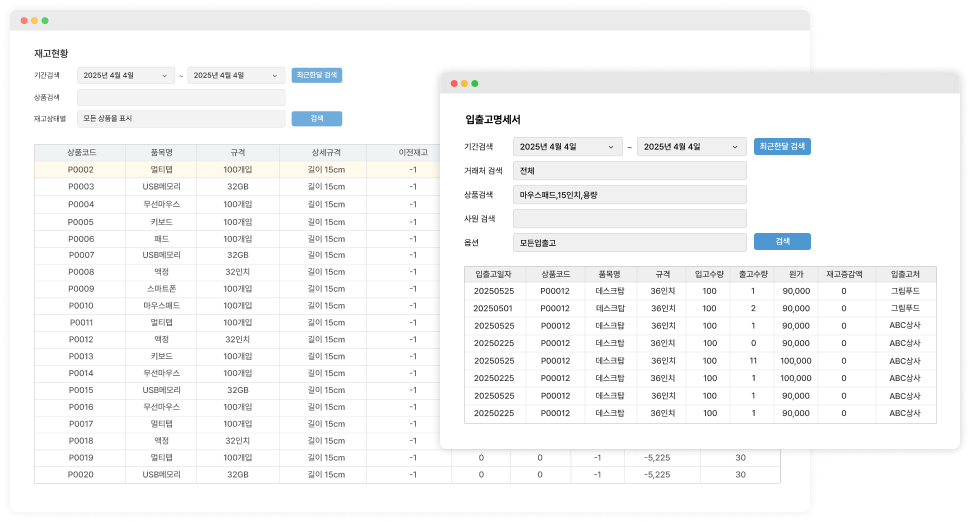Screen dimensions: 970x522
Task: Click 입고수량 column header
Action: point(709,274)
